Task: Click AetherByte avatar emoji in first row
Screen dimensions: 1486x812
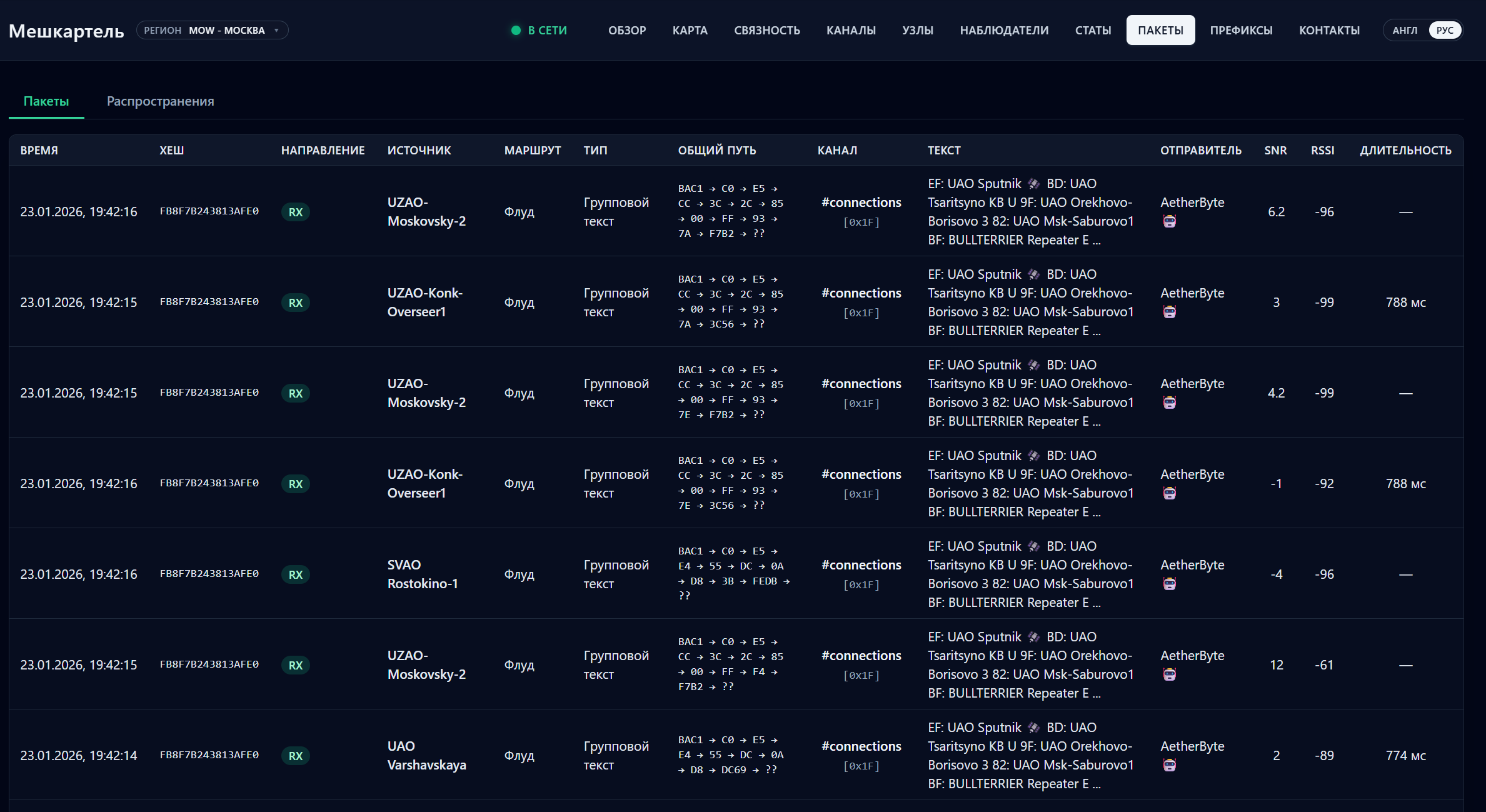Action: pos(1169,221)
